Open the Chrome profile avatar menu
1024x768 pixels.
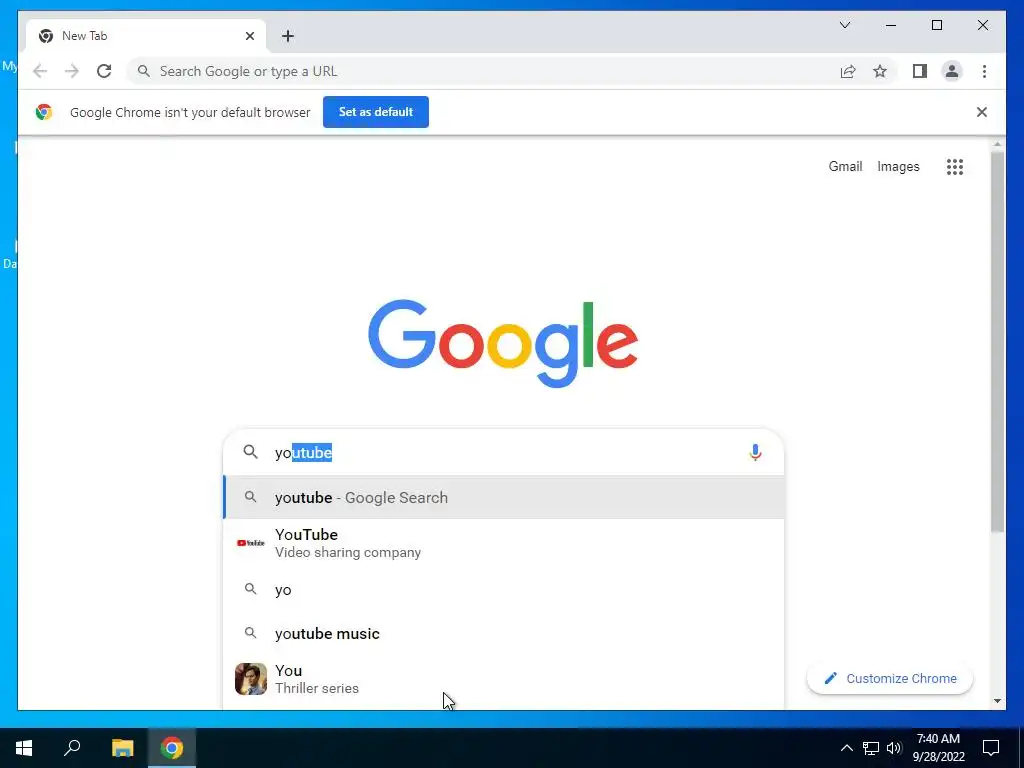(952, 71)
